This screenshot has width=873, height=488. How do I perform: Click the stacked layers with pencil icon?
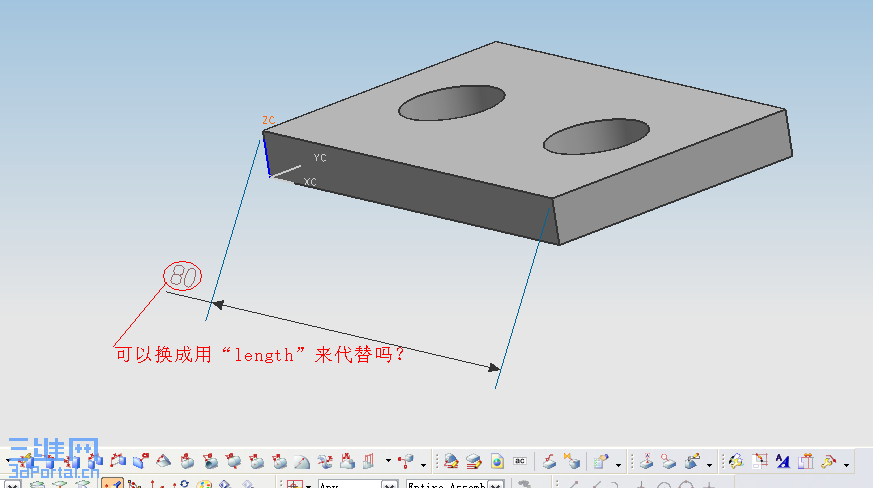pos(474,461)
